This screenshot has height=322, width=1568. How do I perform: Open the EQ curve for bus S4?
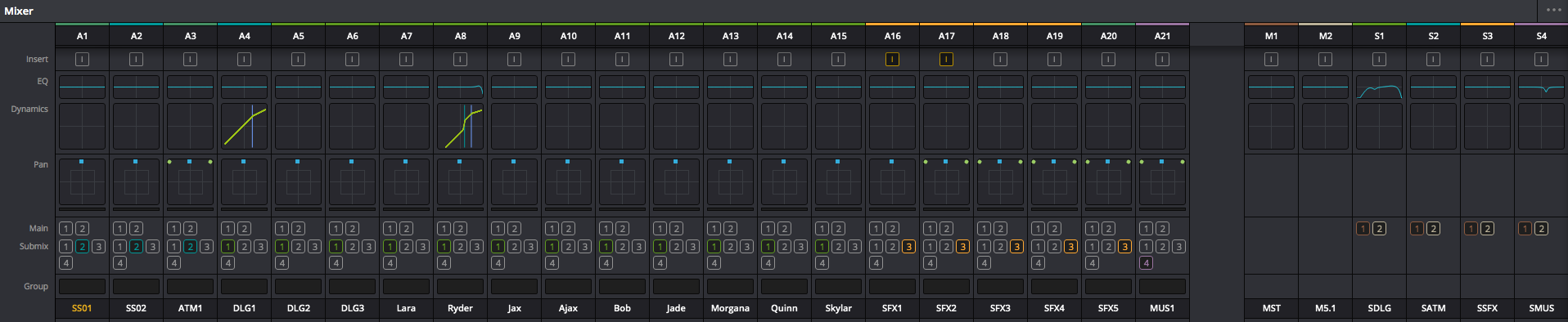tap(1541, 87)
